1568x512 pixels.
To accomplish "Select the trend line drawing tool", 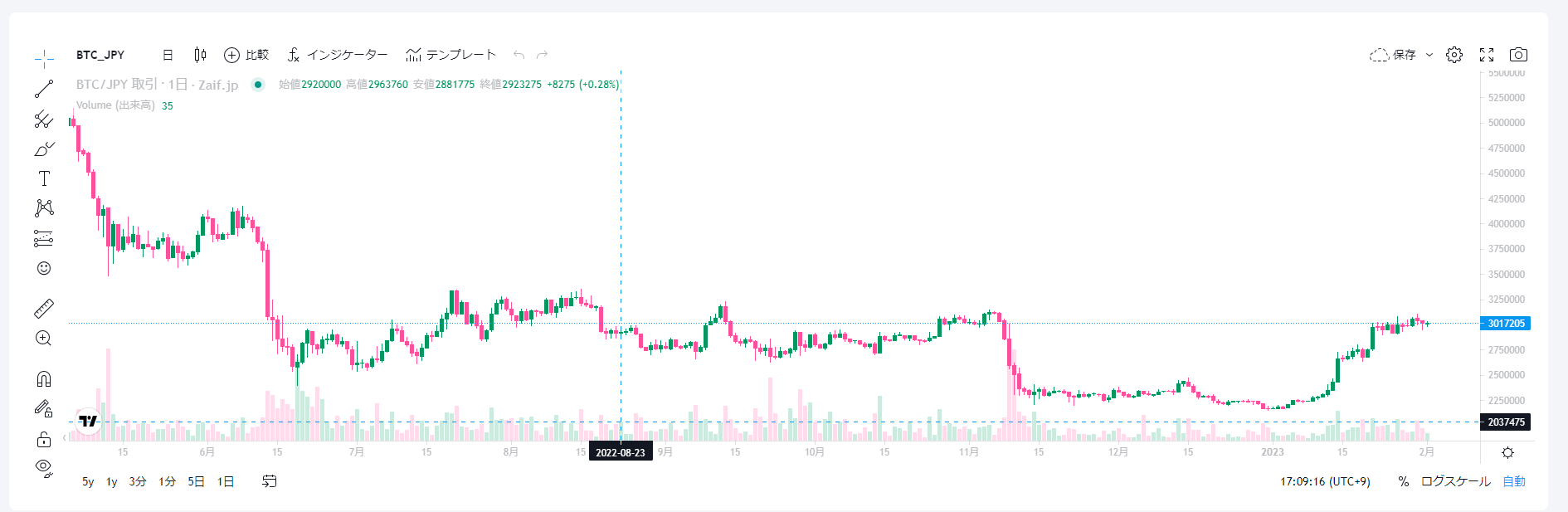I will 44,89.
